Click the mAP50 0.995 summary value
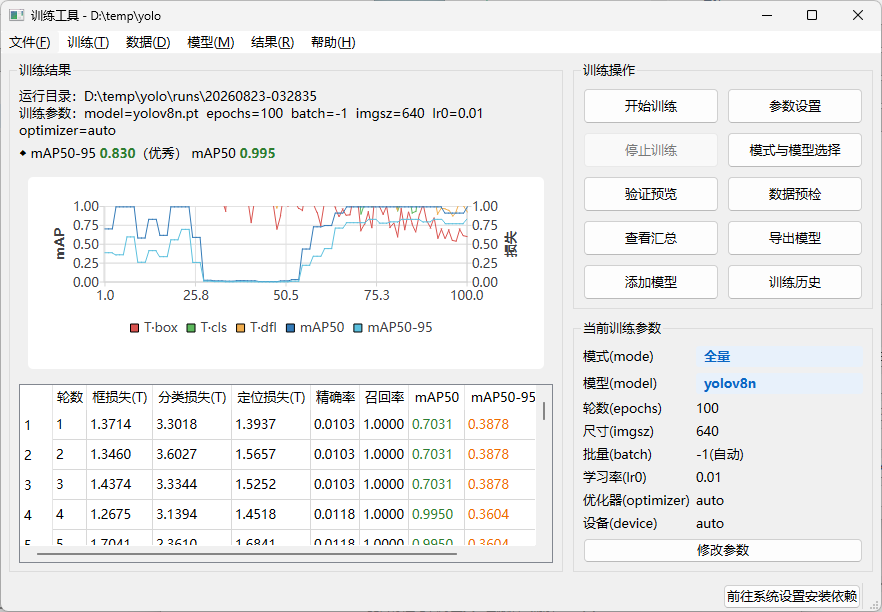Viewport: 882px width, 612px height. (257, 154)
